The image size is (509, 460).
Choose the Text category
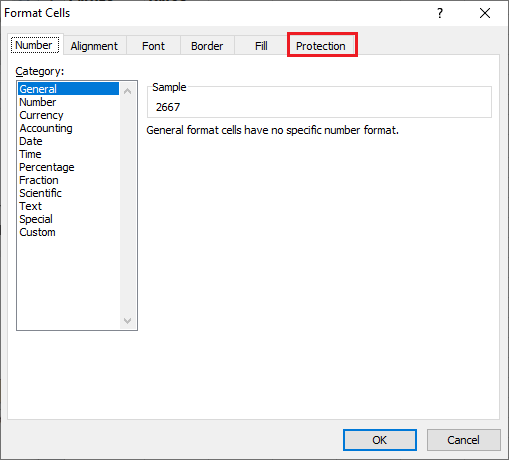[x=68, y=206]
